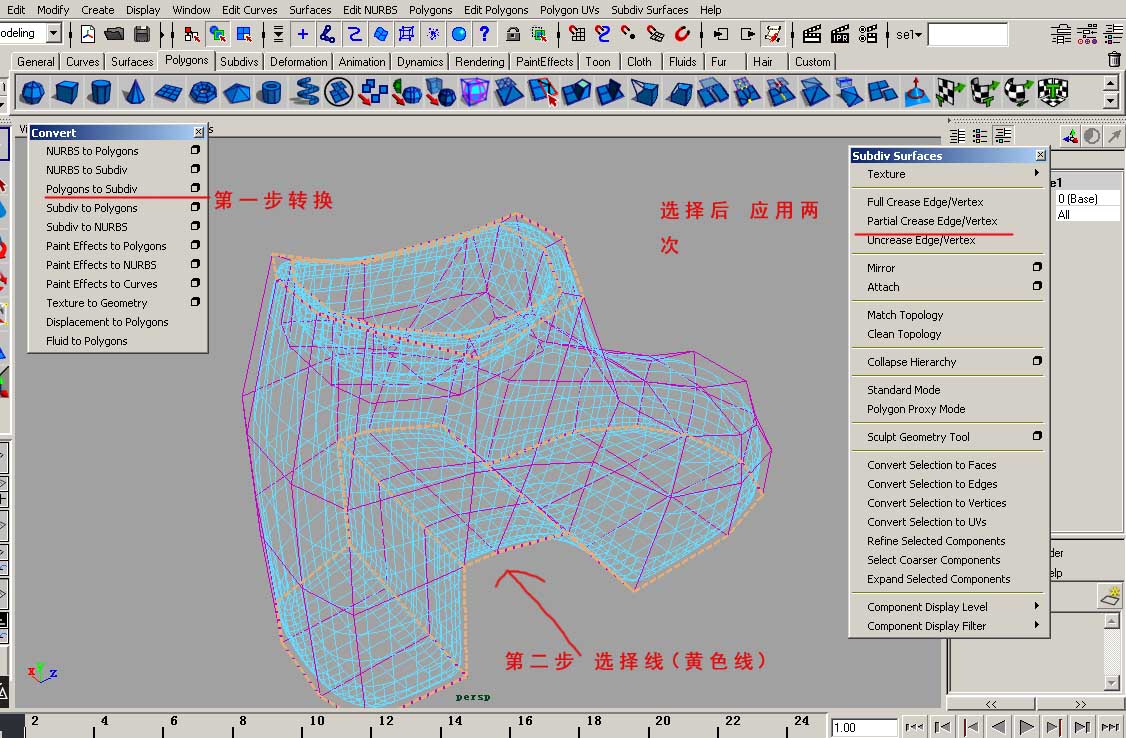This screenshot has width=1126, height=738.
Task: Click the IPR render icon
Action: (839, 34)
